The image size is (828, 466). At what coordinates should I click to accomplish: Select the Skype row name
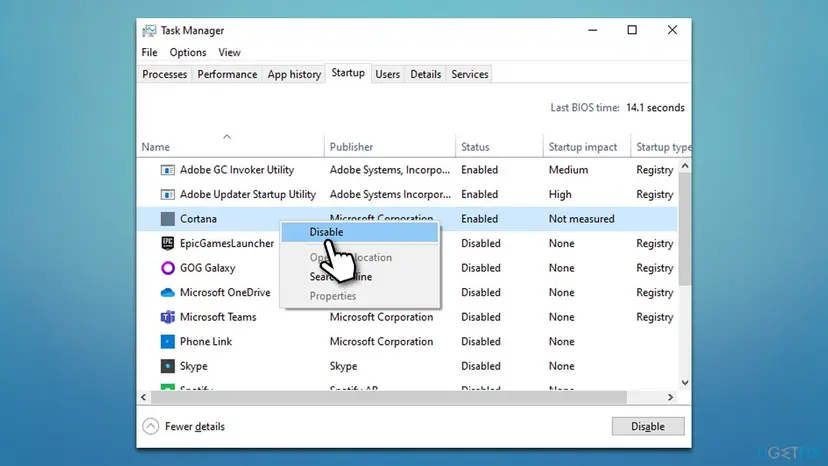pos(194,366)
